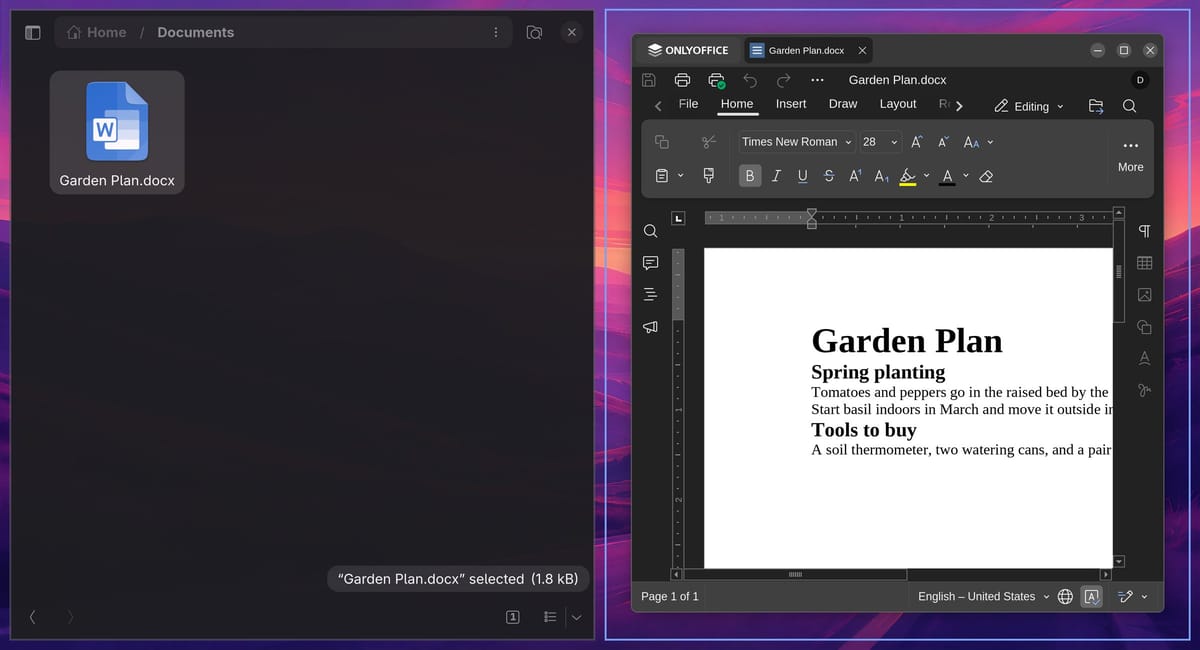Open Signature settings in right sidebar

tap(1145, 390)
